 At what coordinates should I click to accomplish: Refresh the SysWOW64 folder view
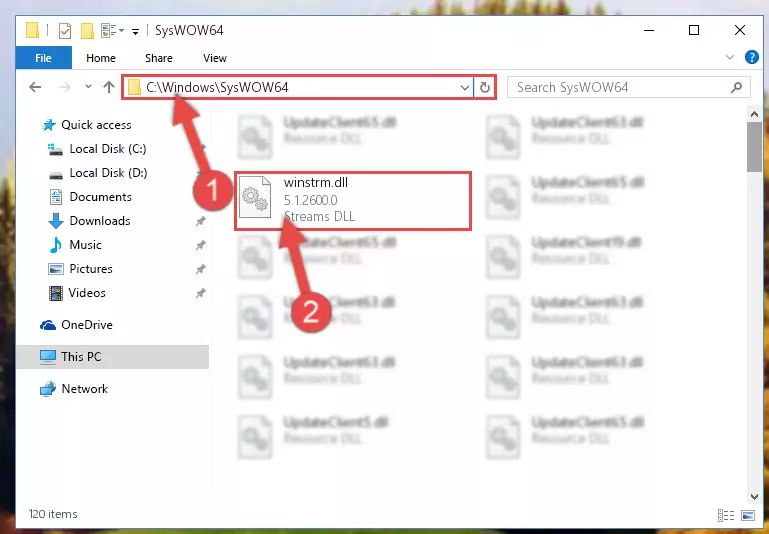[x=485, y=87]
